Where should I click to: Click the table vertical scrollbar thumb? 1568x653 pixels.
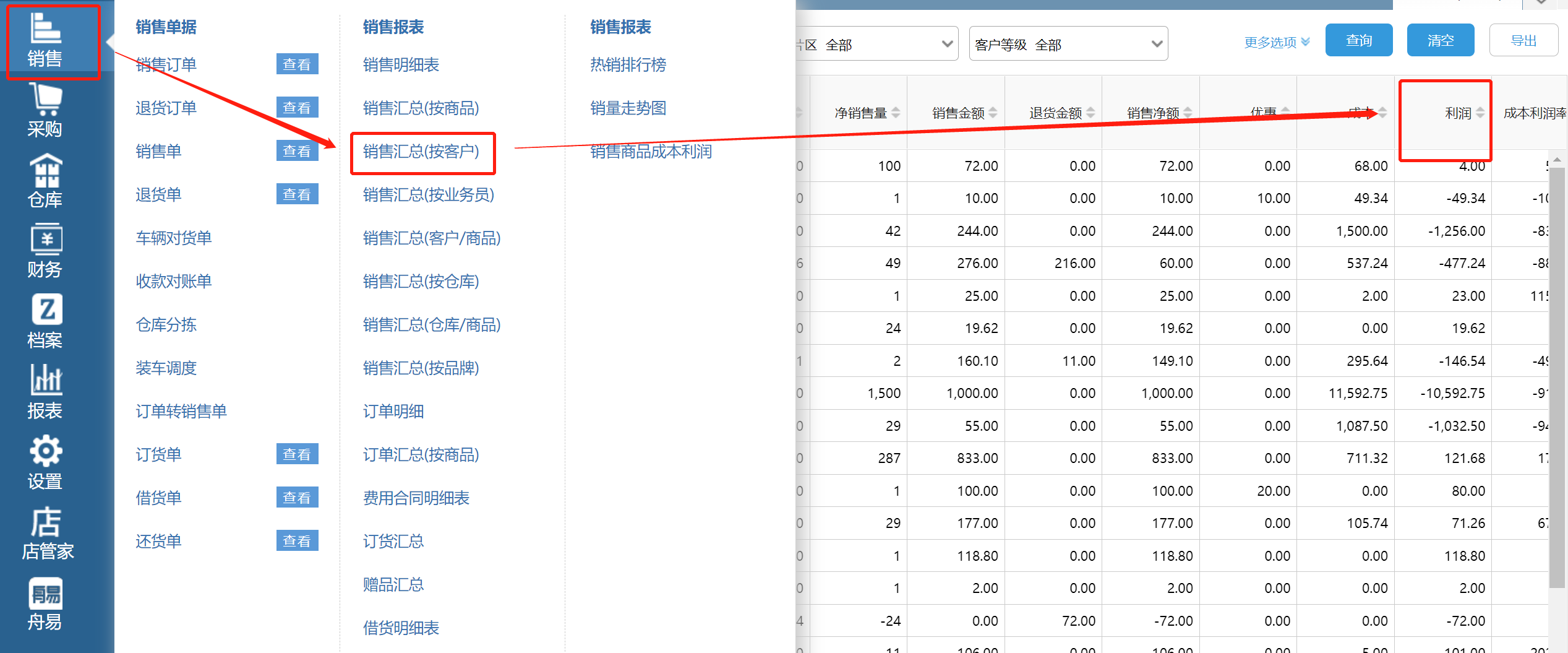[1557, 378]
